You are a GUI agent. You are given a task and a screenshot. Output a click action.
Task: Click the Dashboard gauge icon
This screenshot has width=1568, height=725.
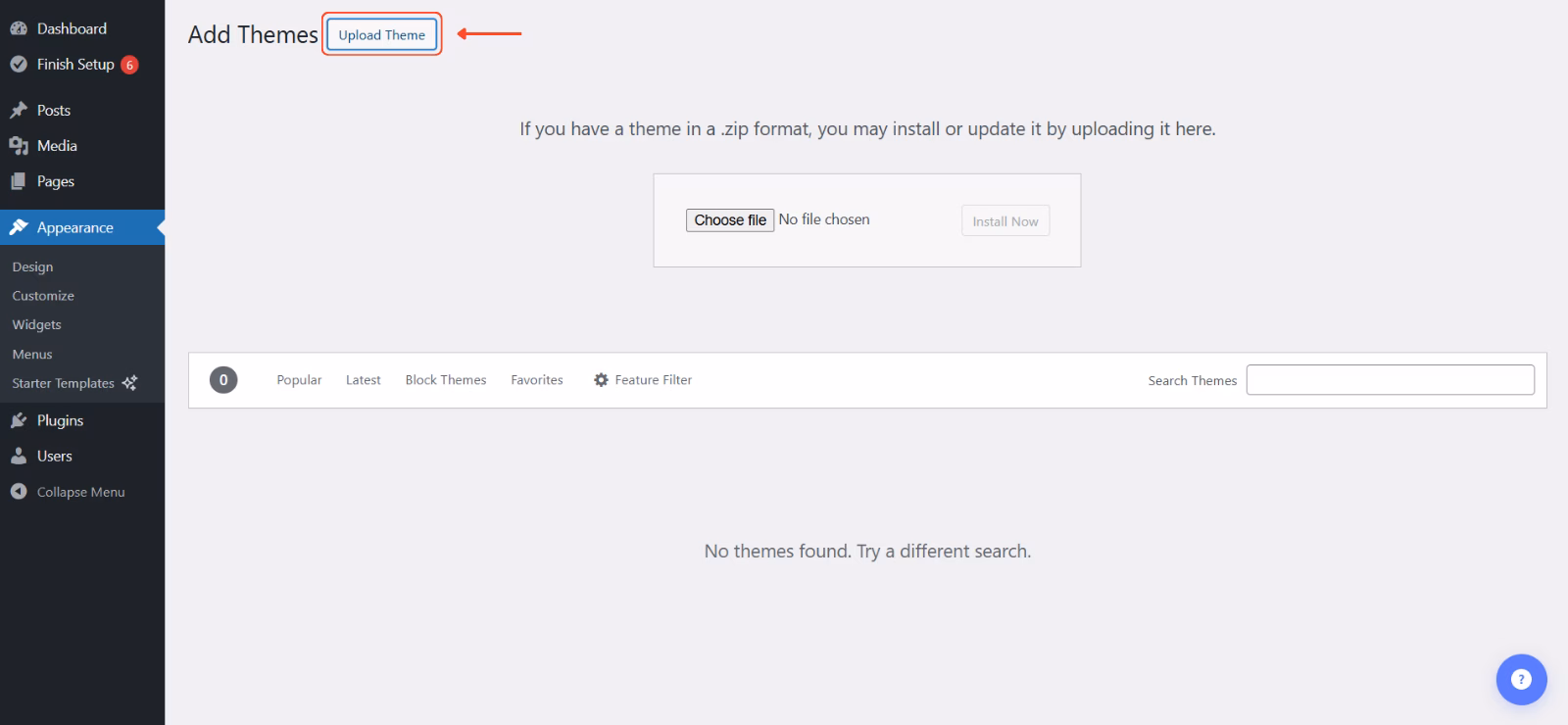click(x=19, y=28)
